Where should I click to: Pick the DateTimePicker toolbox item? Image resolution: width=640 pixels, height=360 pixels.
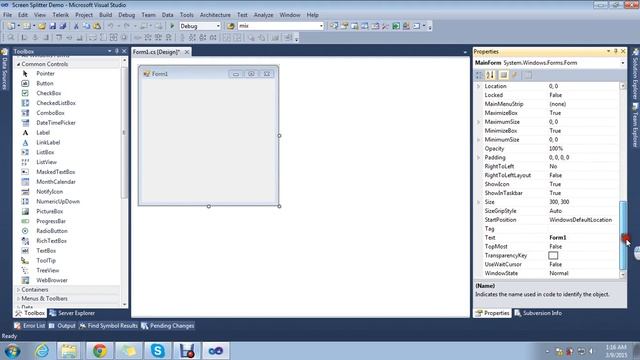coord(56,122)
